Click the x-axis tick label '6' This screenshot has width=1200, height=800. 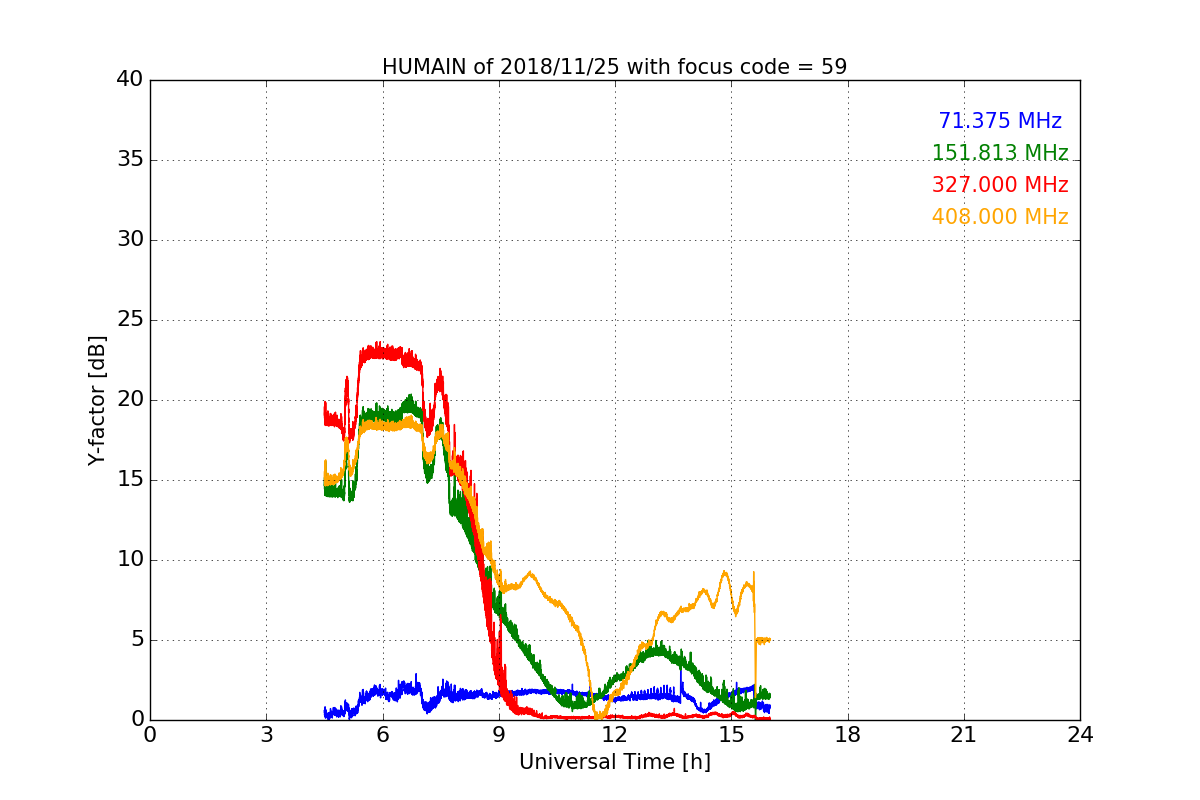click(382, 735)
